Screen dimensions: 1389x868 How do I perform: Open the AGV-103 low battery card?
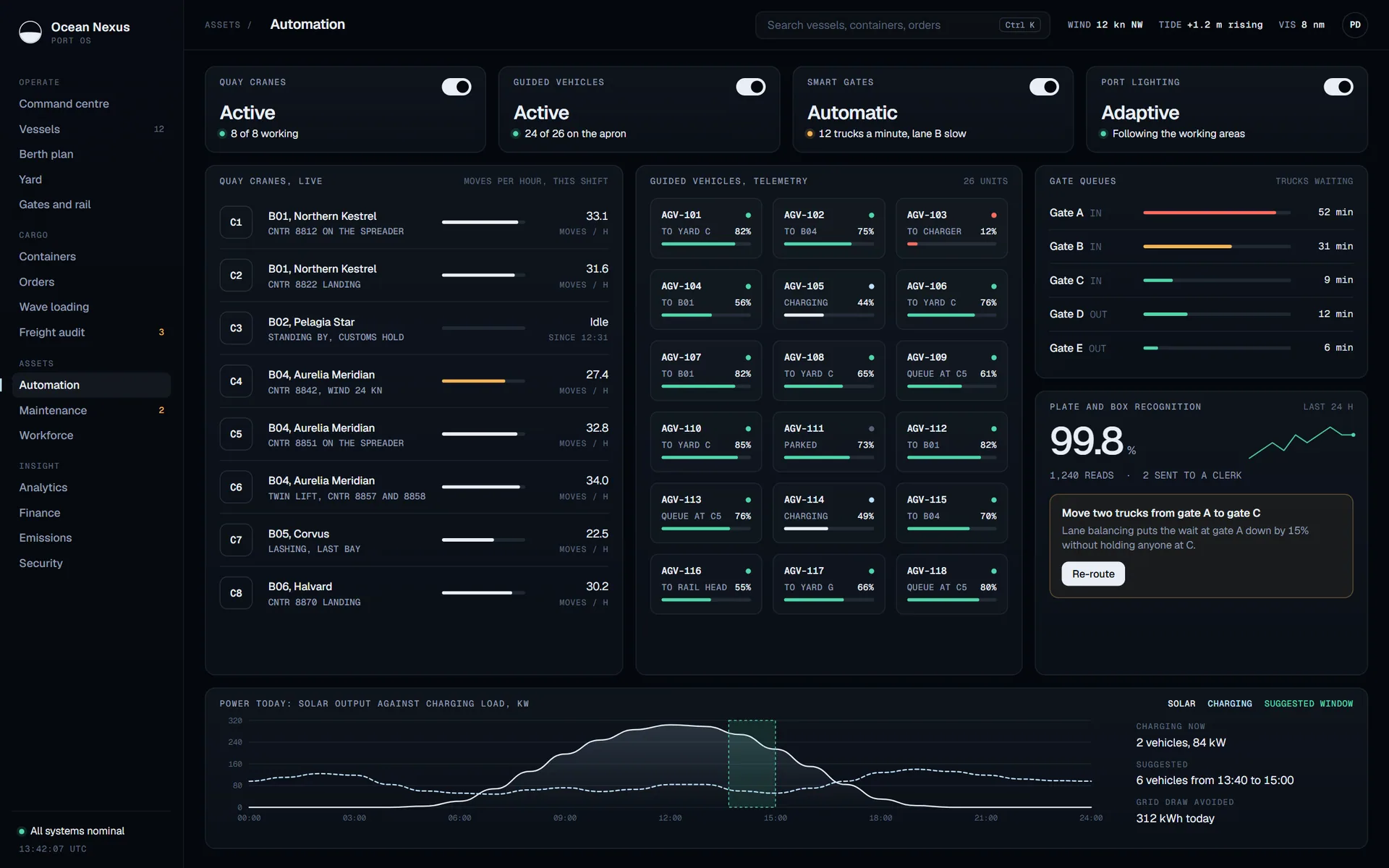click(x=951, y=229)
